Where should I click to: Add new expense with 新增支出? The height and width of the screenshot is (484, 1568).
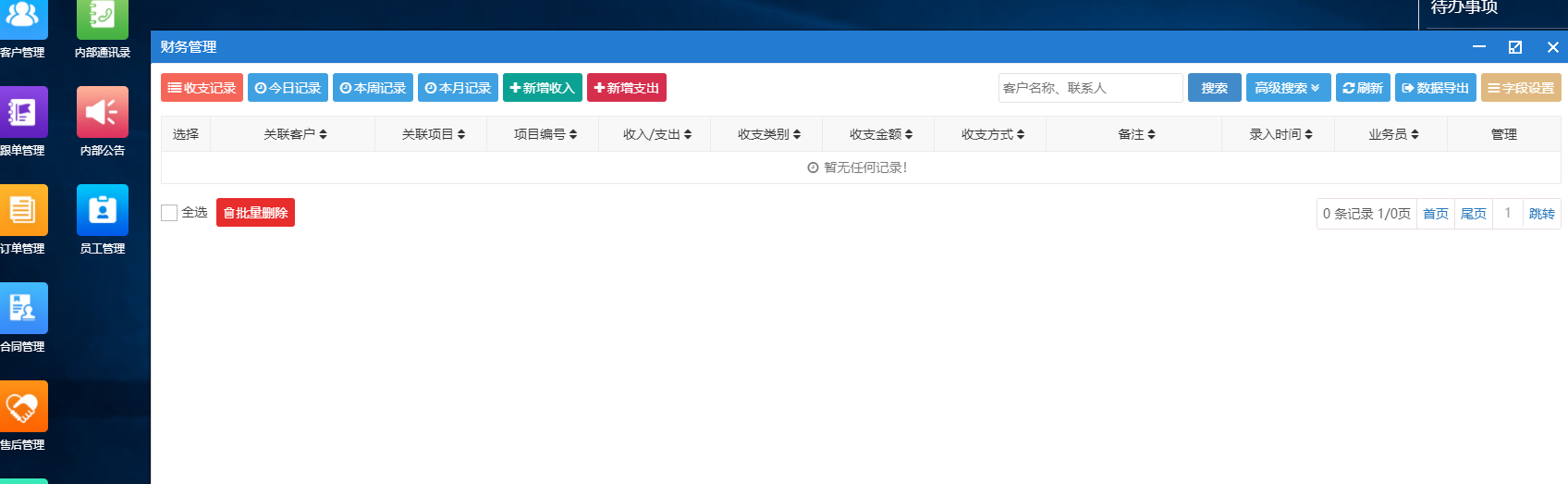pos(627,88)
